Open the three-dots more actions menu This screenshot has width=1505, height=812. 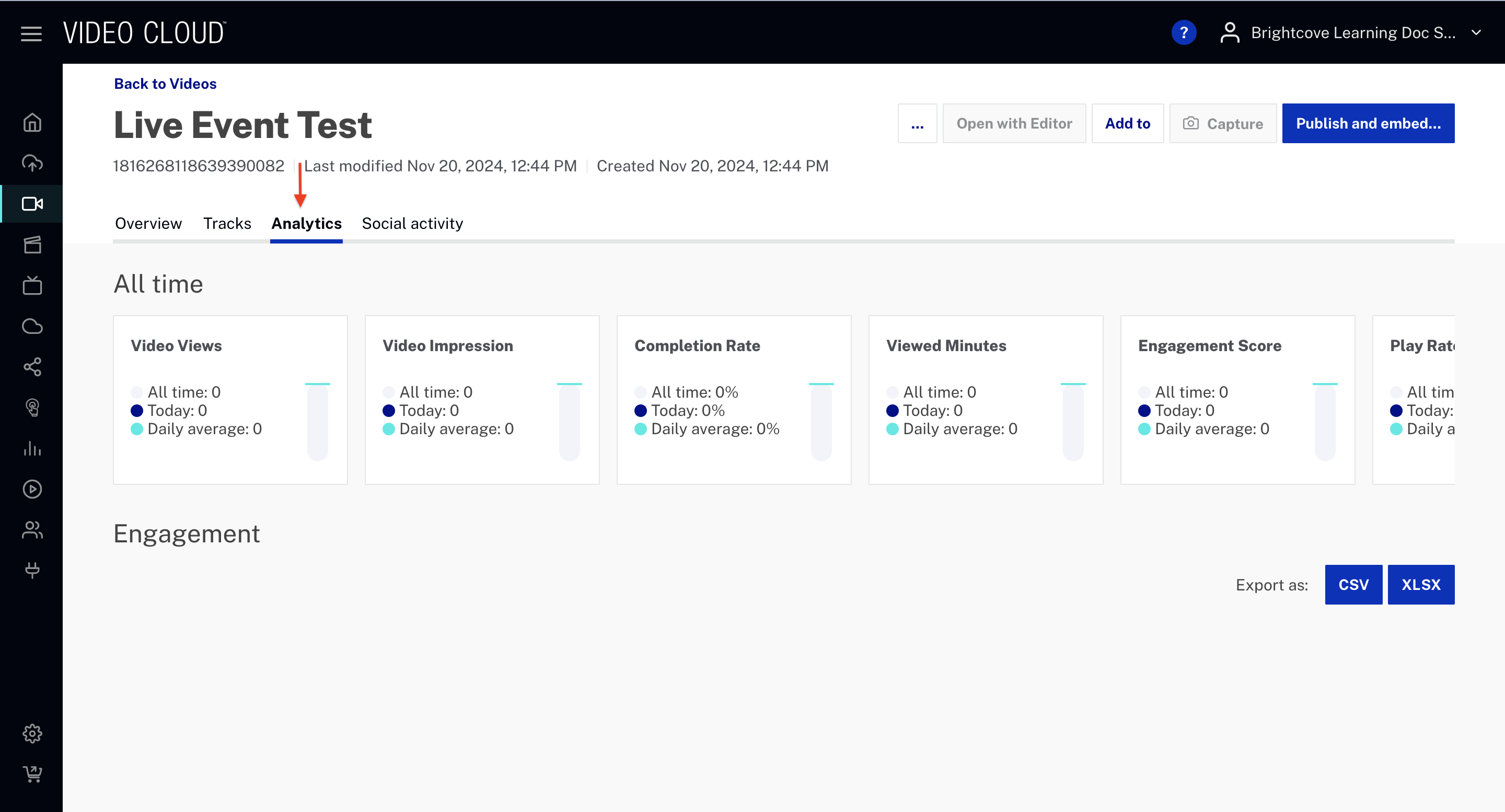coord(917,123)
